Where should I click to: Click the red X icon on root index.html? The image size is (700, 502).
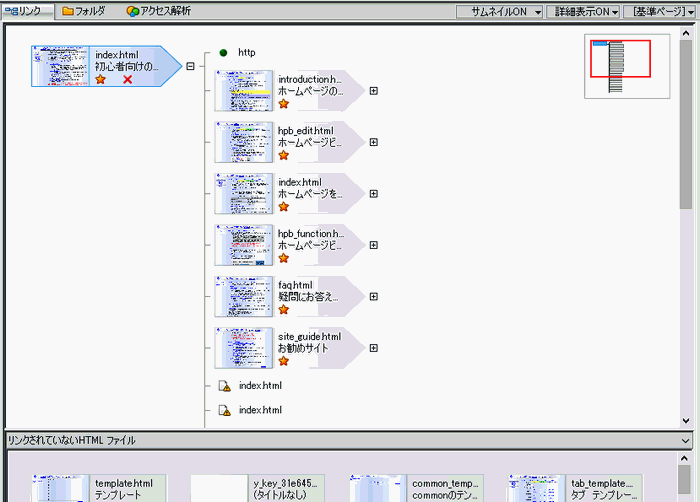[x=127, y=80]
